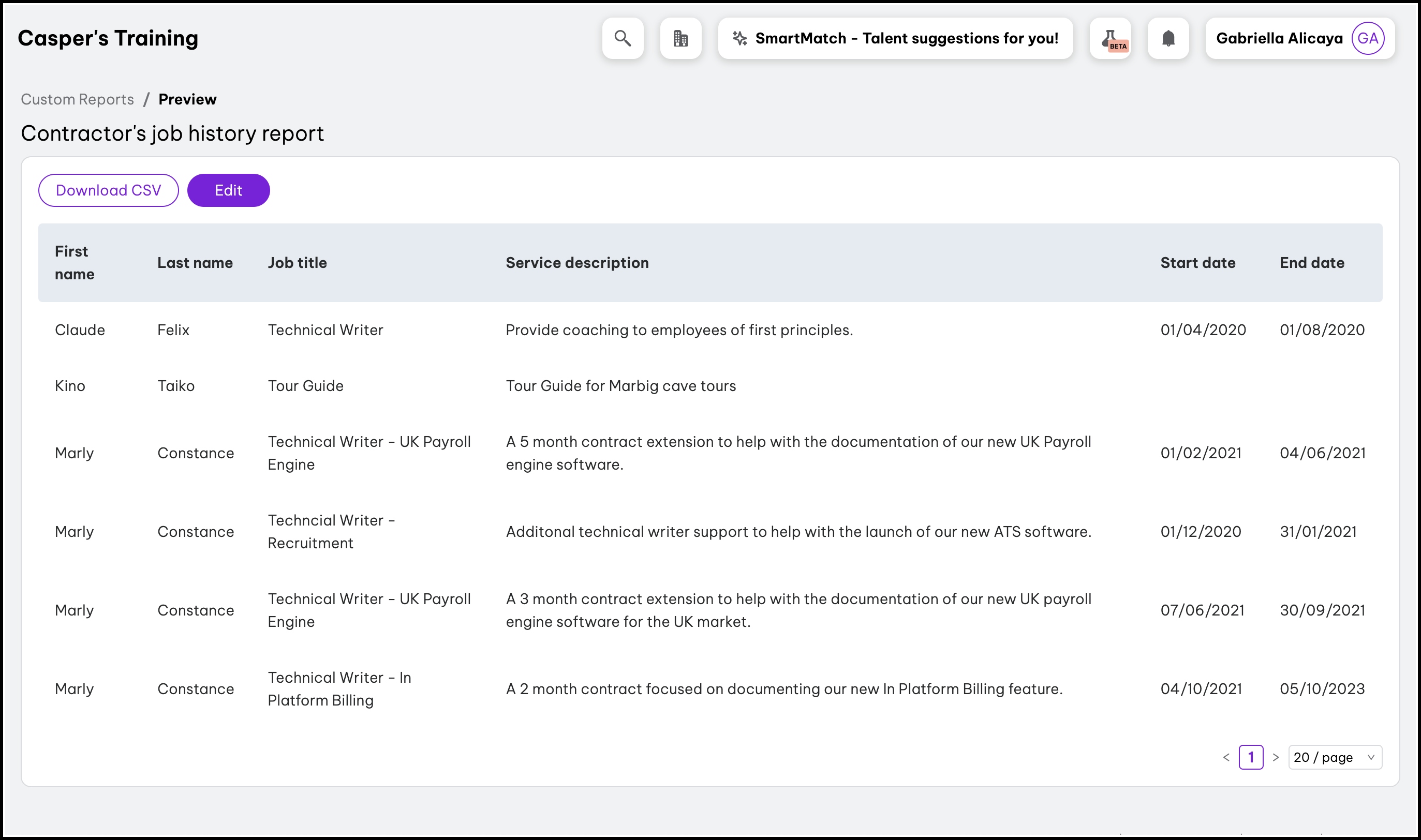The width and height of the screenshot is (1421, 840).
Task: Click the purple Edit button
Action: point(228,190)
